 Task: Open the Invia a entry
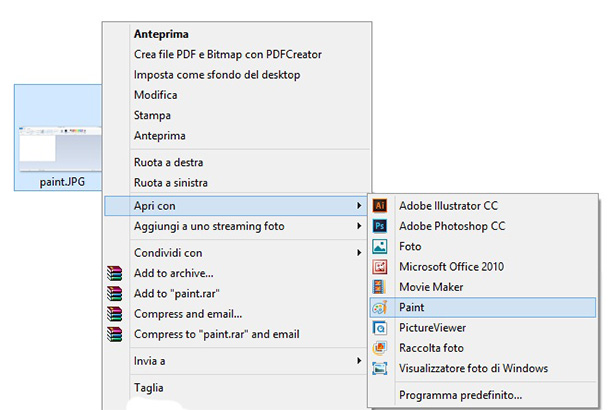pyautogui.click(x=149, y=361)
